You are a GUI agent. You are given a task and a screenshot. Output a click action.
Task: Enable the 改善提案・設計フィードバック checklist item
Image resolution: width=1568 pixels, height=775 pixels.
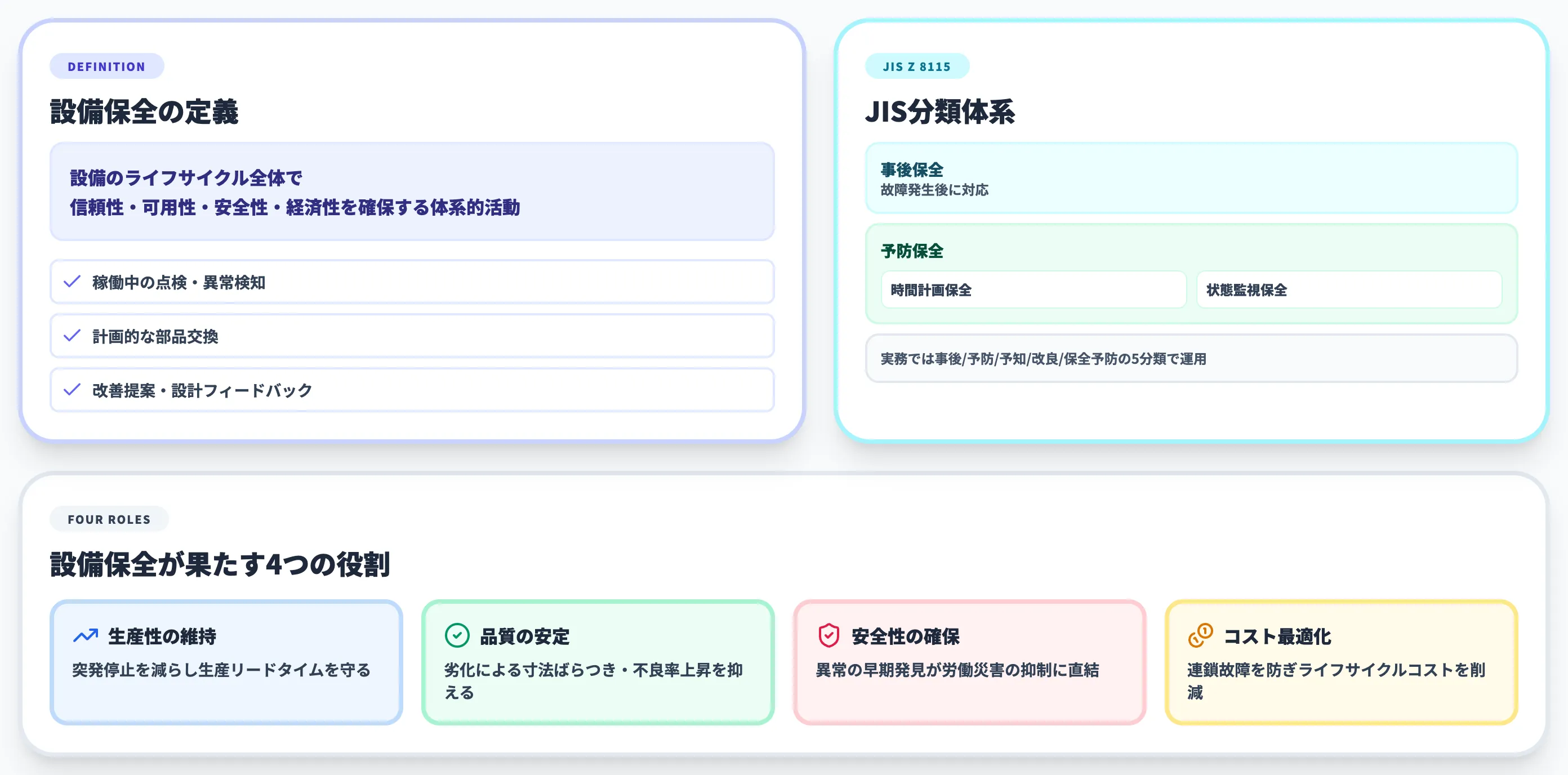412,390
